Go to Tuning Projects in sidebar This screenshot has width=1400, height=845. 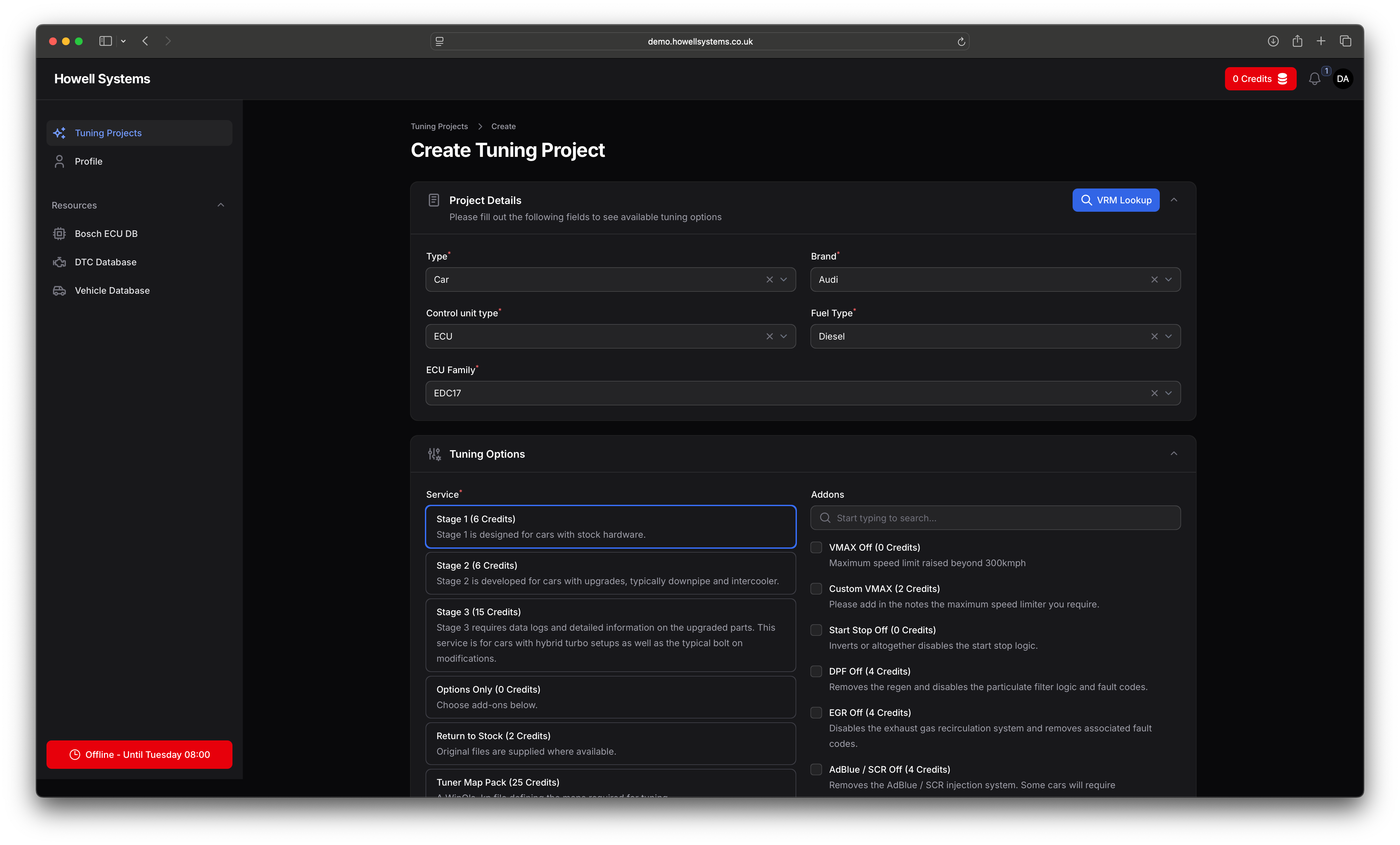coord(108,133)
